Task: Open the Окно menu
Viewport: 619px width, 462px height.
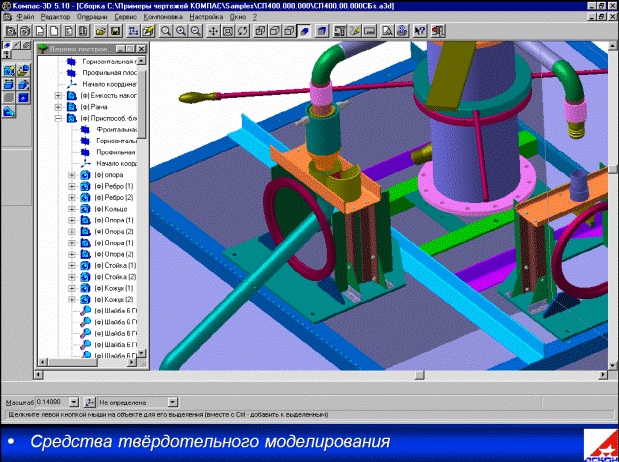Action: (238, 17)
